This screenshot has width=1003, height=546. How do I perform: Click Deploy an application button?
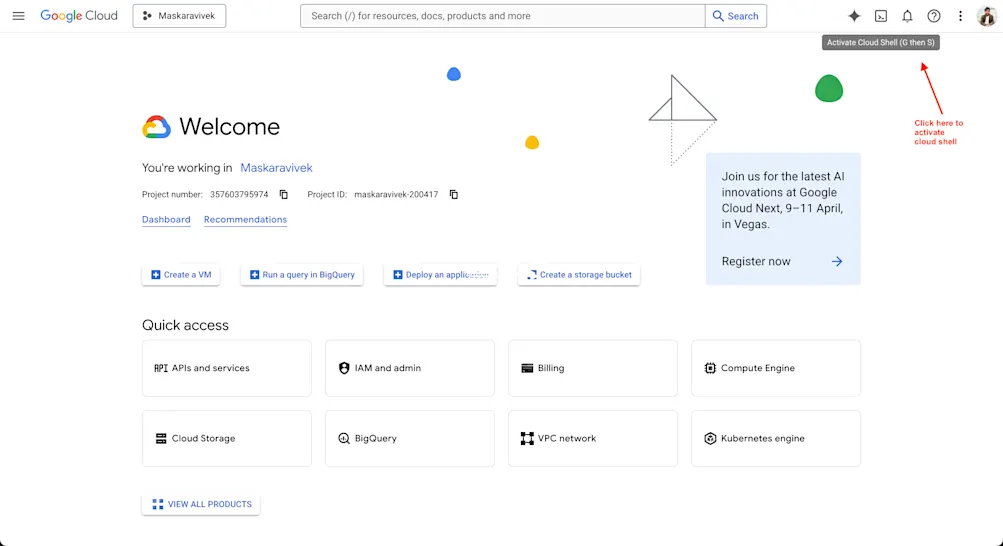[440, 275]
